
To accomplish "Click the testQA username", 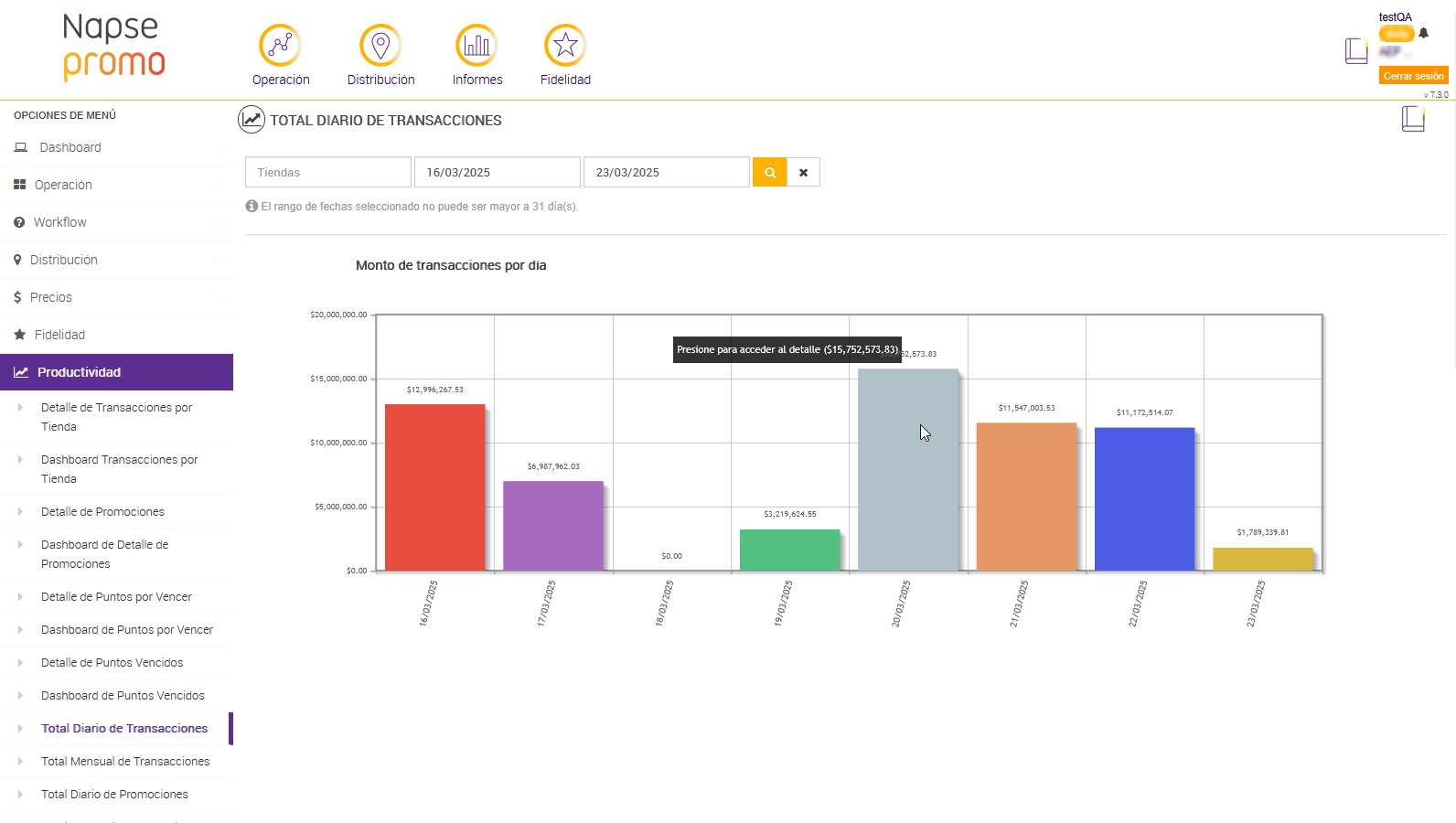I will (1396, 17).
